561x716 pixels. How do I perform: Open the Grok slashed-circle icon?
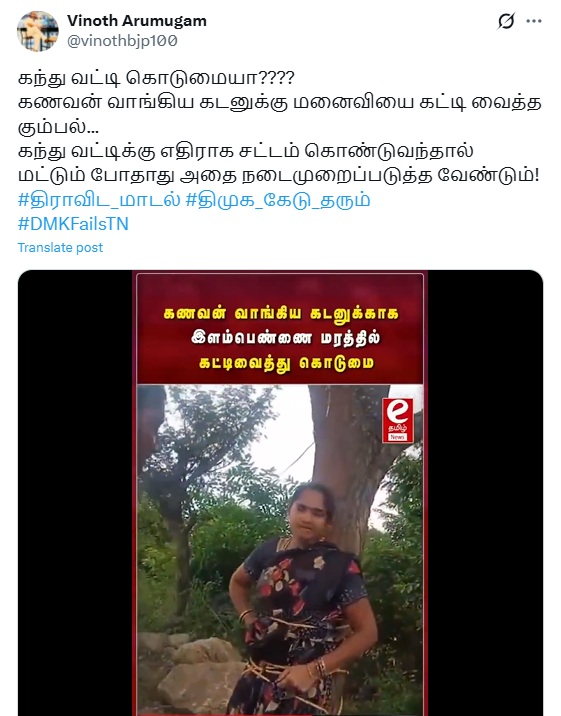(x=506, y=21)
